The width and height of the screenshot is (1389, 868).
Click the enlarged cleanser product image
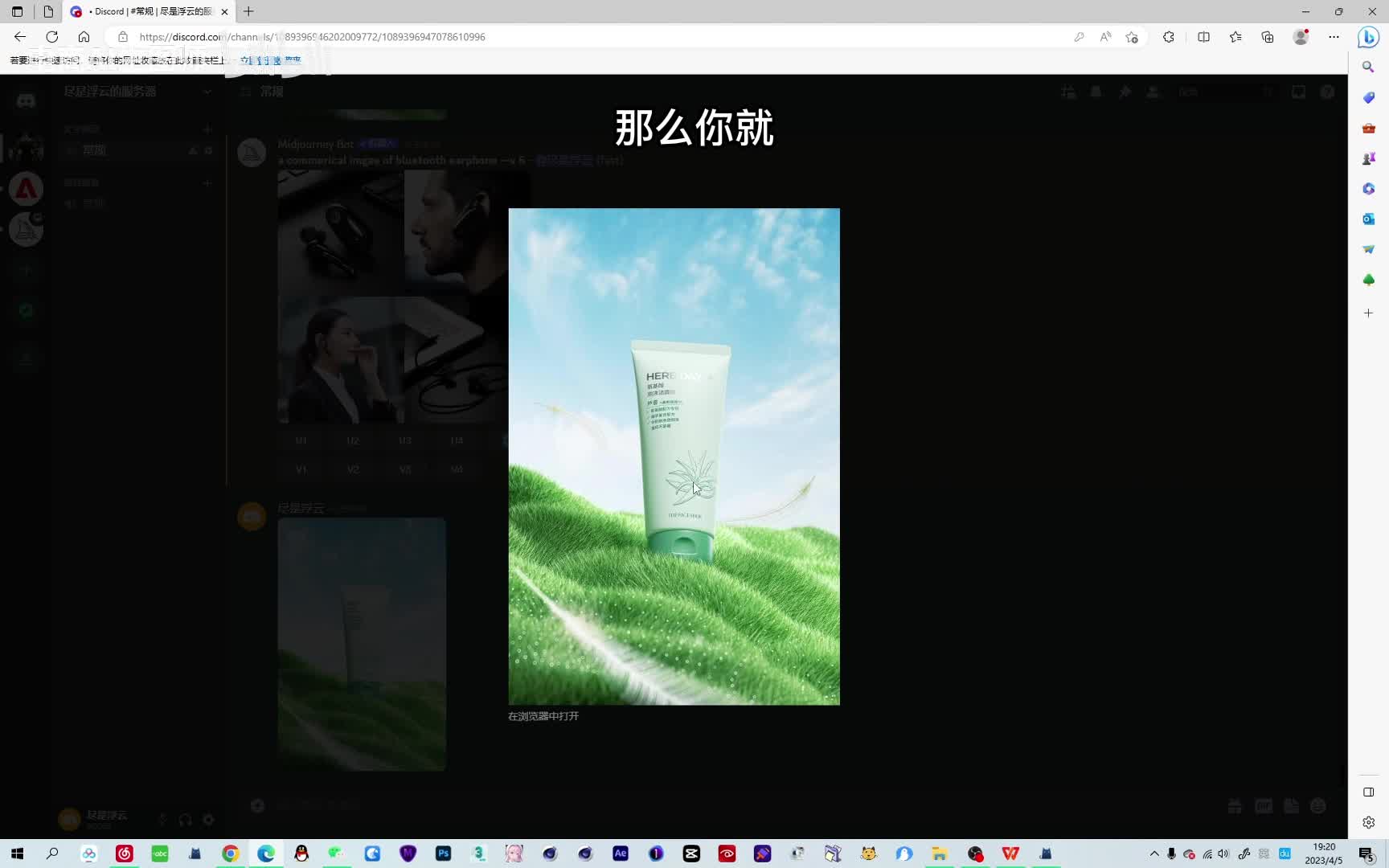tap(674, 456)
